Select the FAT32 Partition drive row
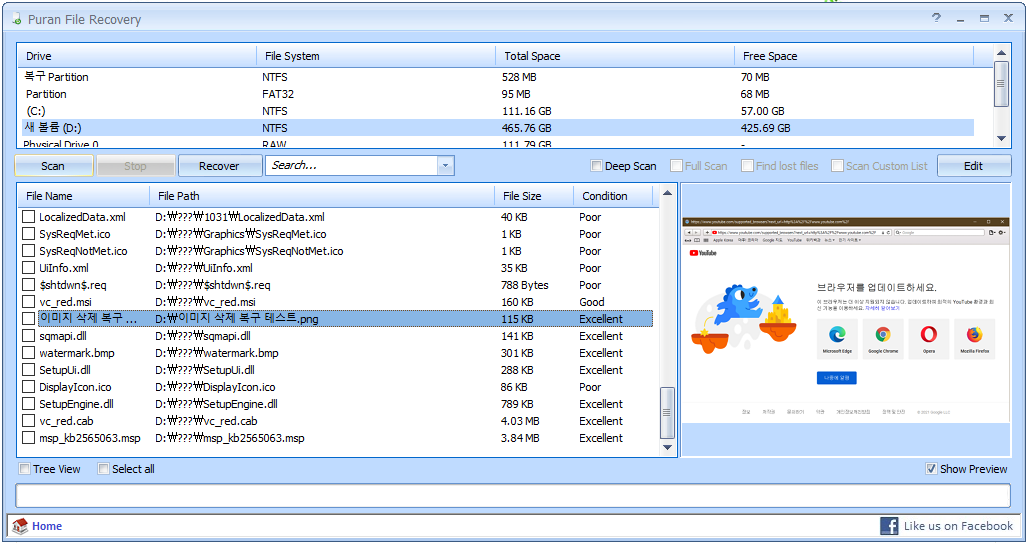Image resolution: width=1027 pixels, height=543 pixels. click(x=496, y=94)
